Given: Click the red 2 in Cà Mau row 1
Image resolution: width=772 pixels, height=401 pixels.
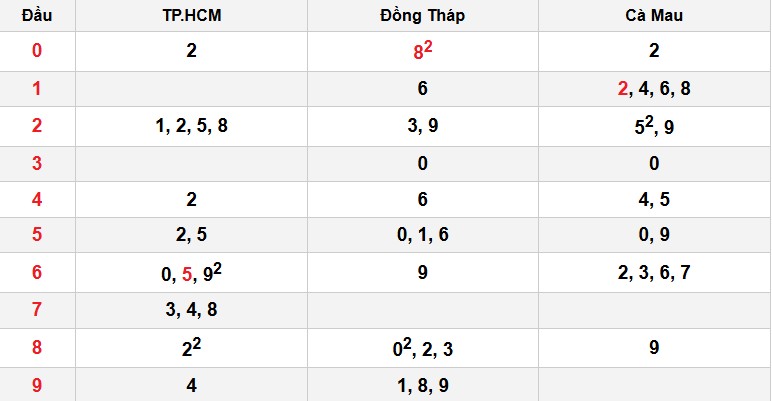Looking at the screenshot, I should click(624, 89).
